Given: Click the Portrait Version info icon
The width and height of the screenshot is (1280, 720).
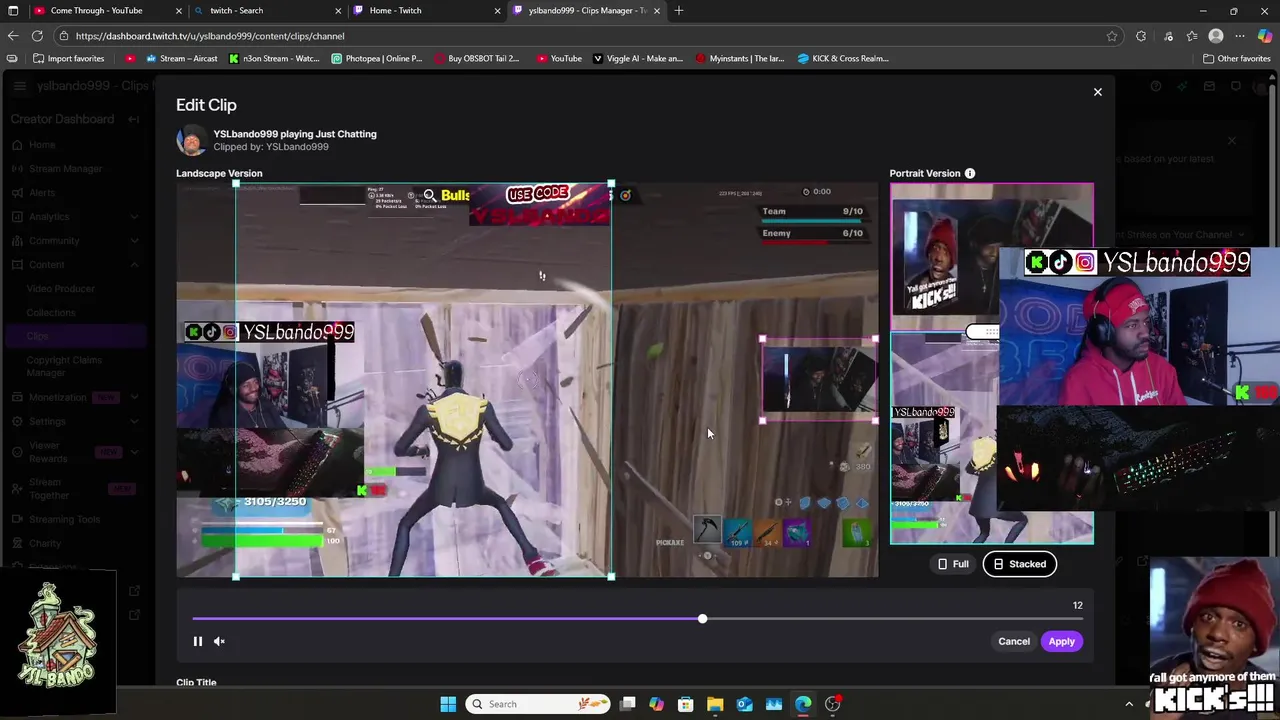Looking at the screenshot, I should tap(969, 173).
